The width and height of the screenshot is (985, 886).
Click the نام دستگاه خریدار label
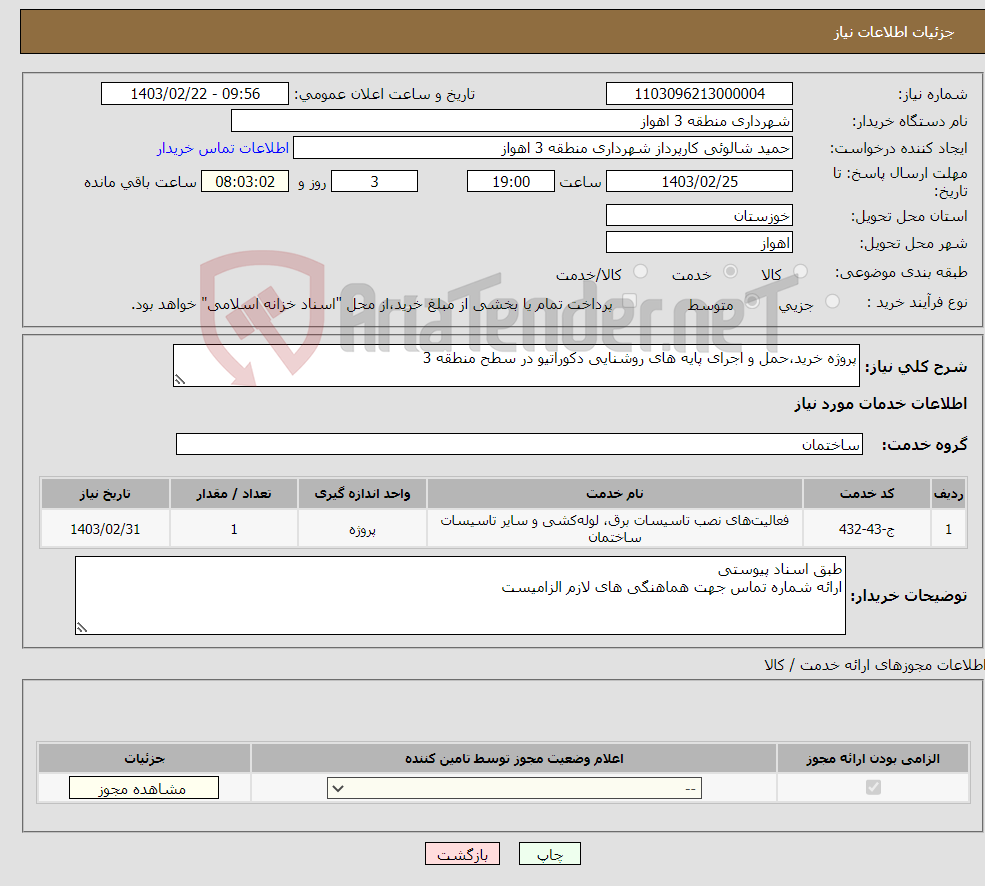click(910, 122)
